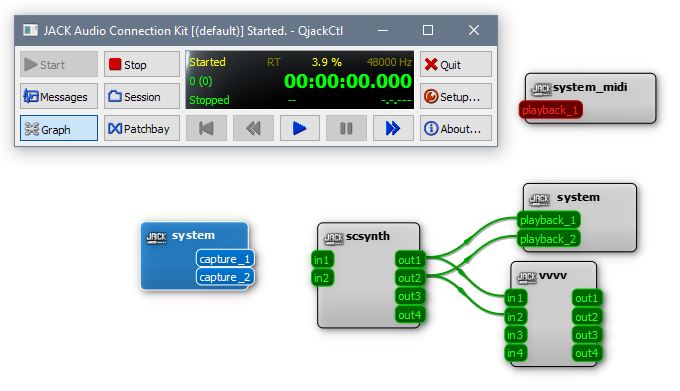Viewport: 680px width, 391px height.
Task: Open the Messages window
Action: pyautogui.click(x=59, y=96)
